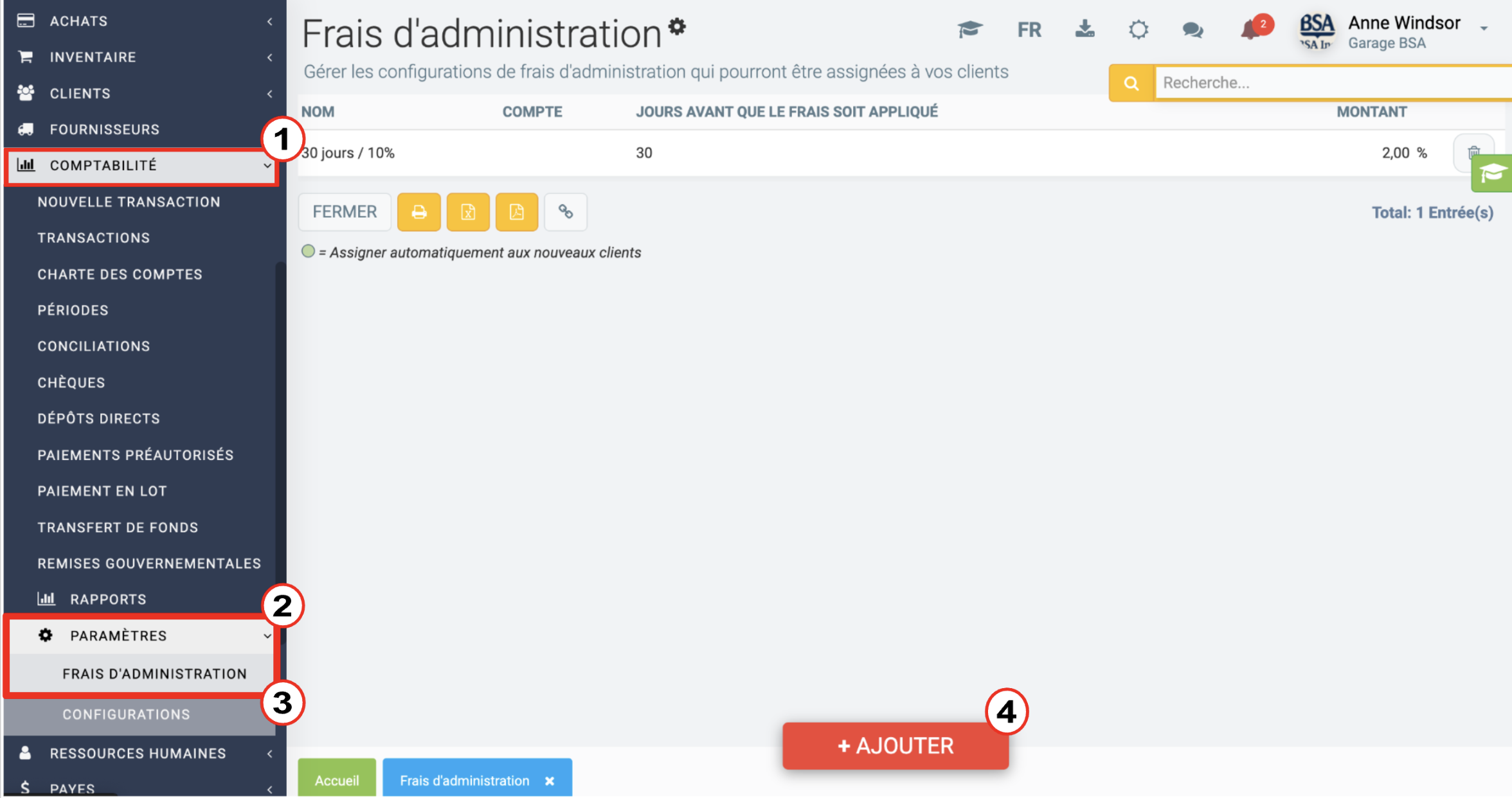The image size is (1512, 798).
Task: Focus the Recherche search field
Action: [x=1332, y=83]
